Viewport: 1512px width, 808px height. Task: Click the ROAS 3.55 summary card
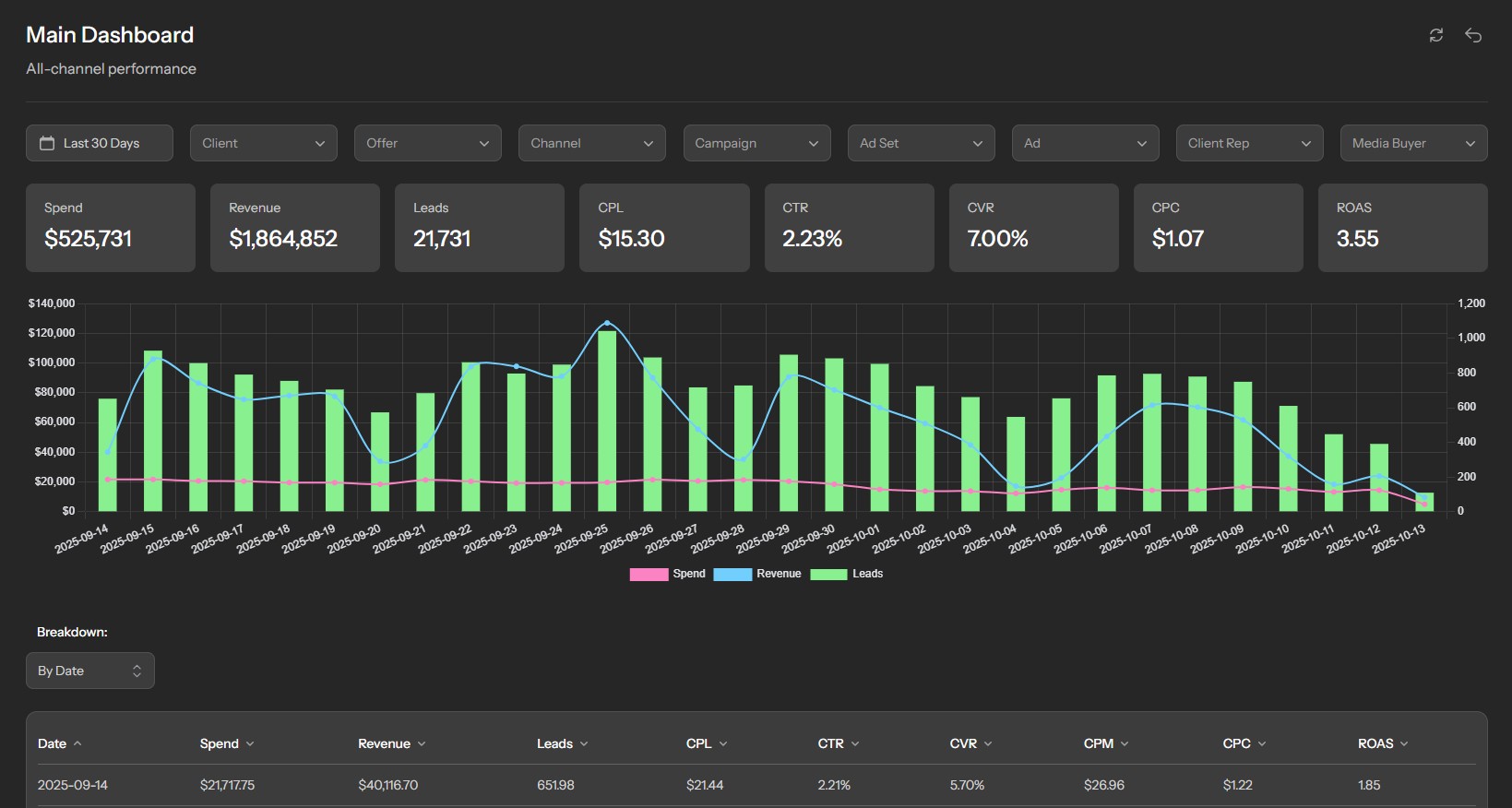[x=1403, y=228]
